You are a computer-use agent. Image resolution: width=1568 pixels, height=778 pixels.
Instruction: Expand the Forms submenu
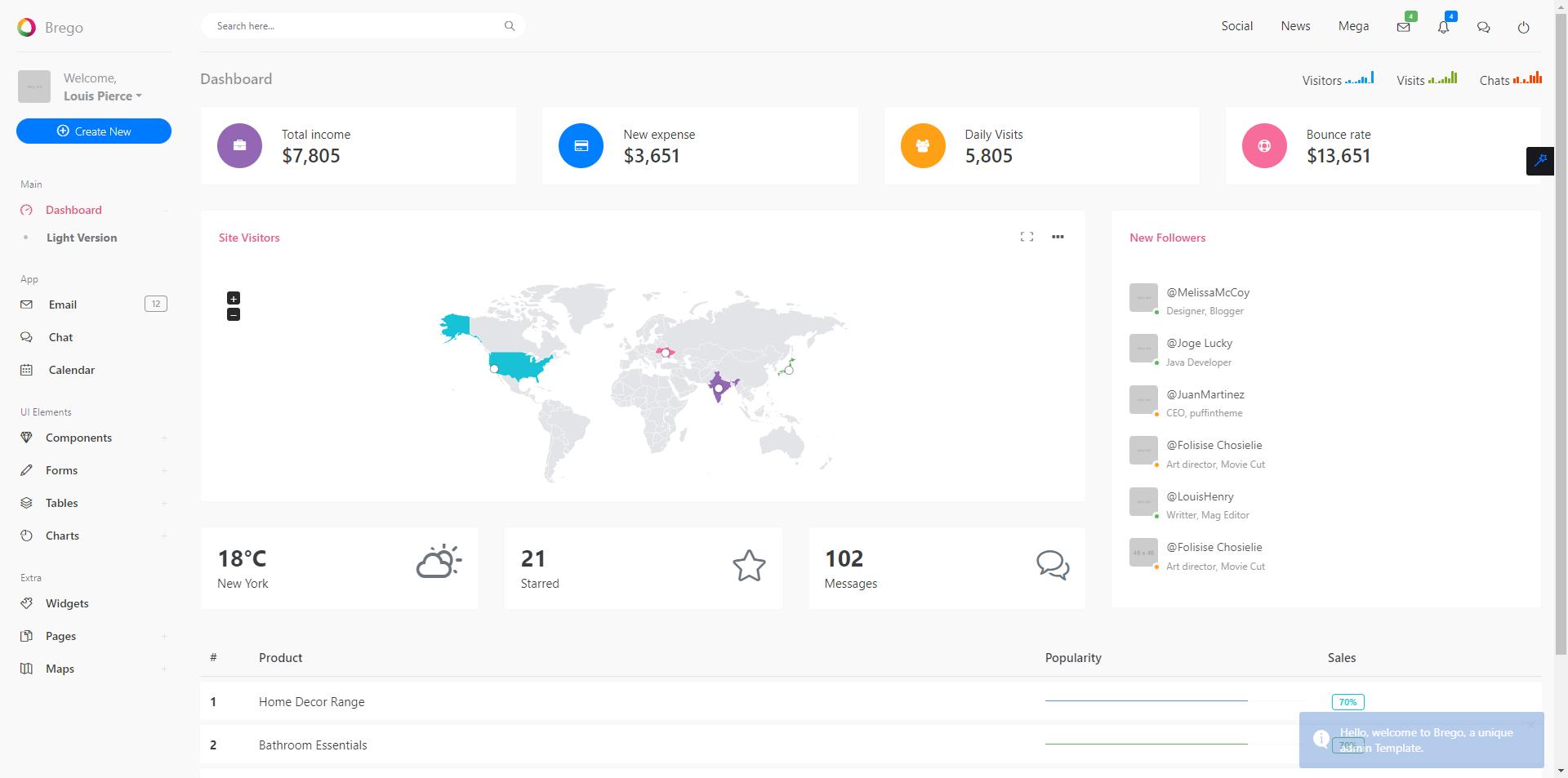coord(164,470)
